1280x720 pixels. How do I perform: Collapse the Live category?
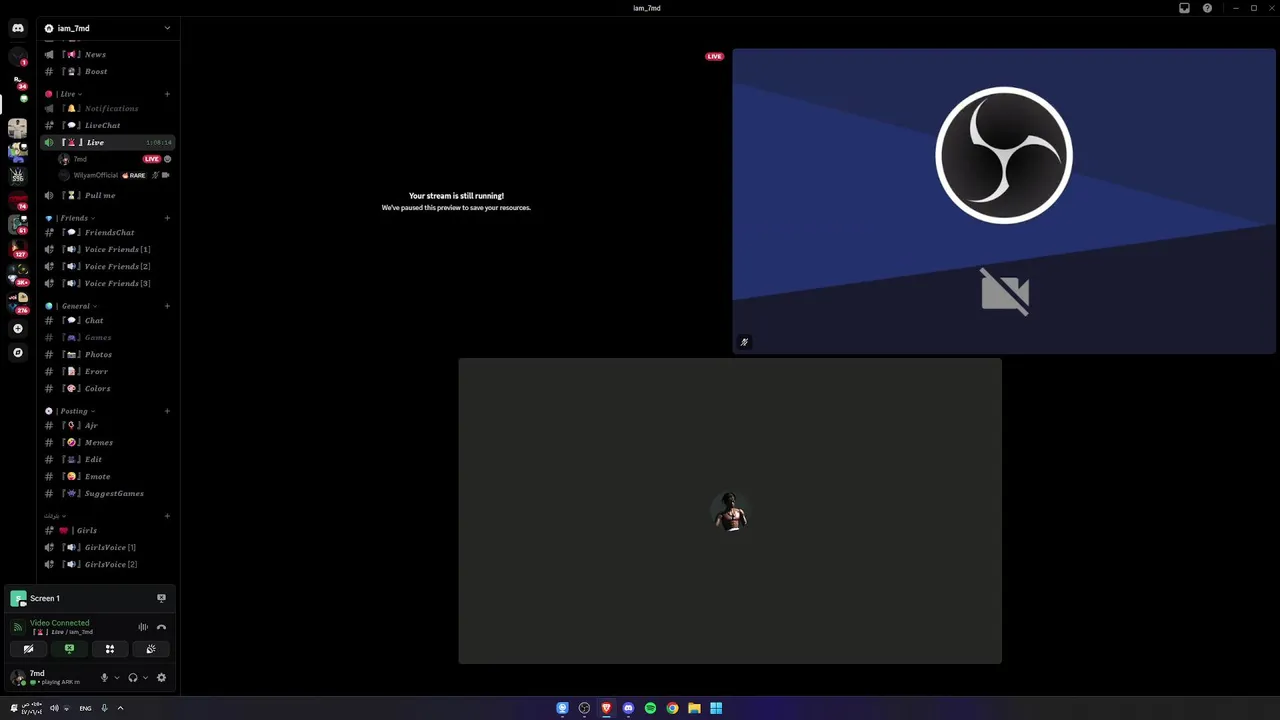(68, 94)
